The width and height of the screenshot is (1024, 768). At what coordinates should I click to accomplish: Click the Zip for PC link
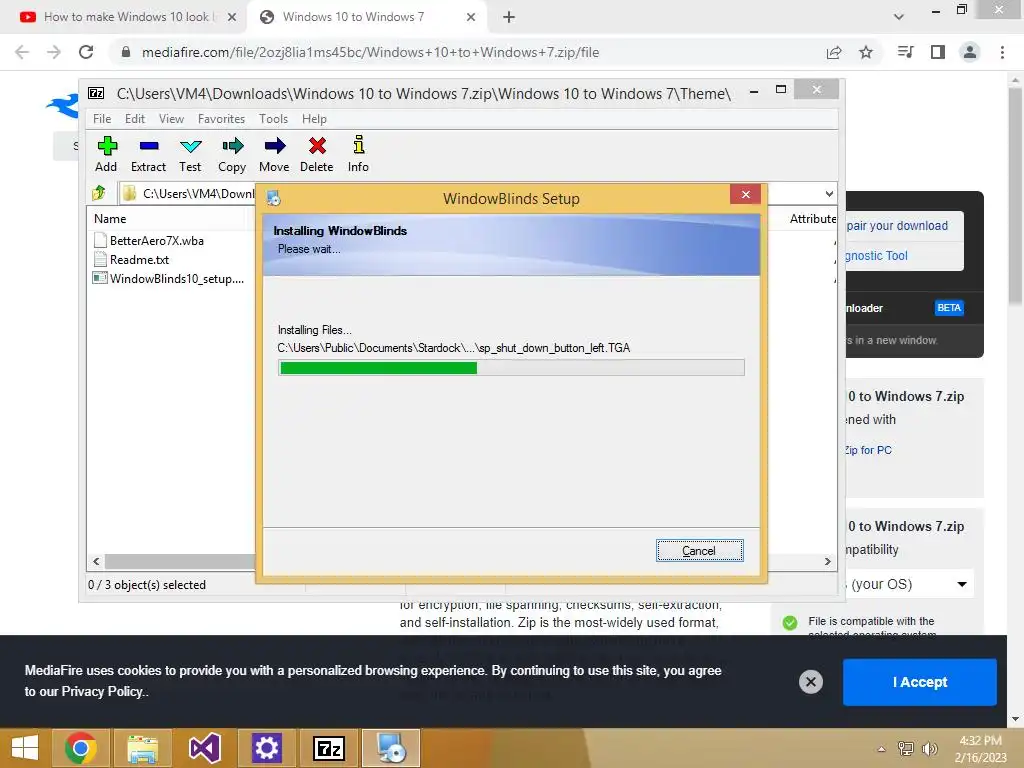click(x=868, y=450)
